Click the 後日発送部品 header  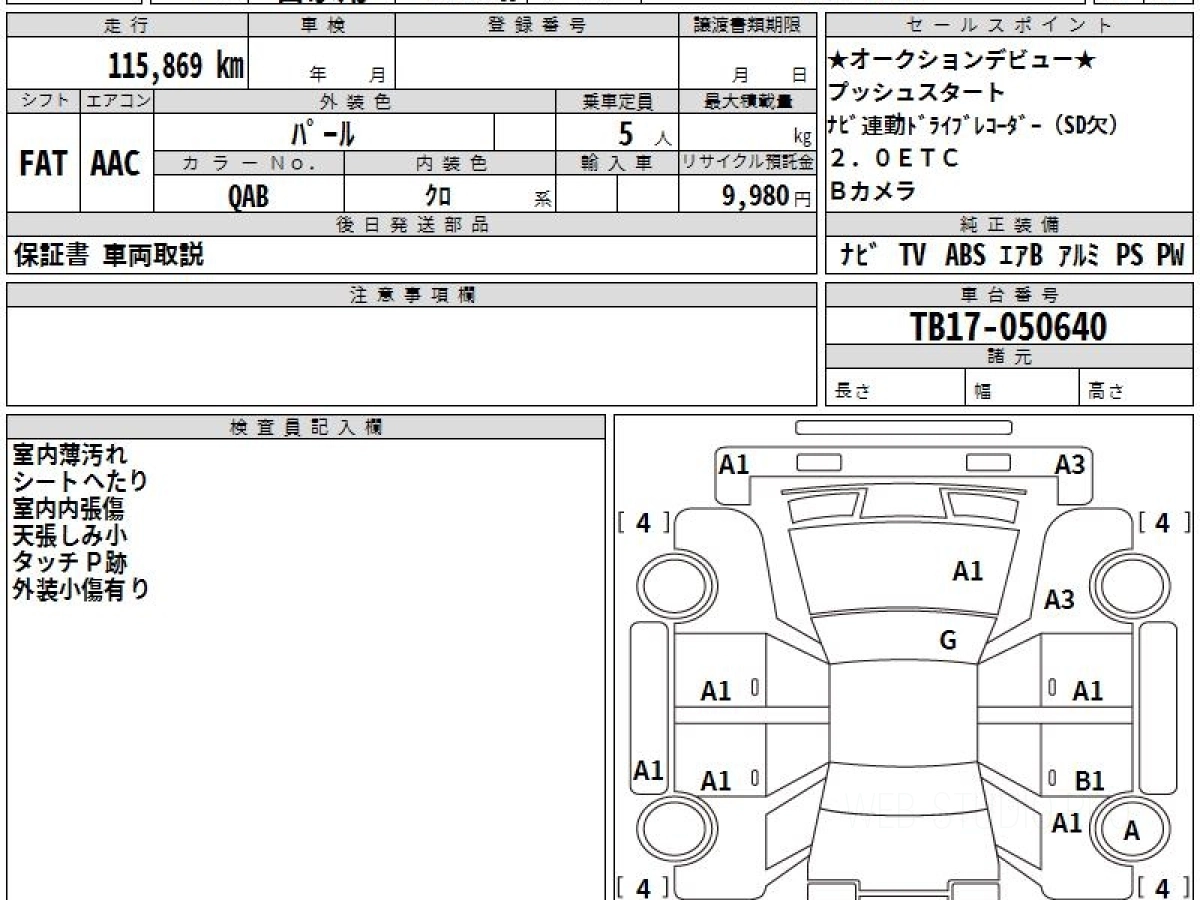coord(412,225)
